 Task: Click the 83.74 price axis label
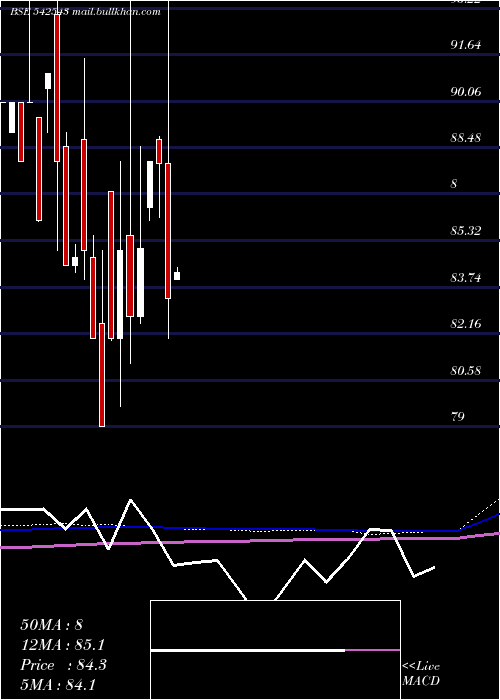pos(466,278)
